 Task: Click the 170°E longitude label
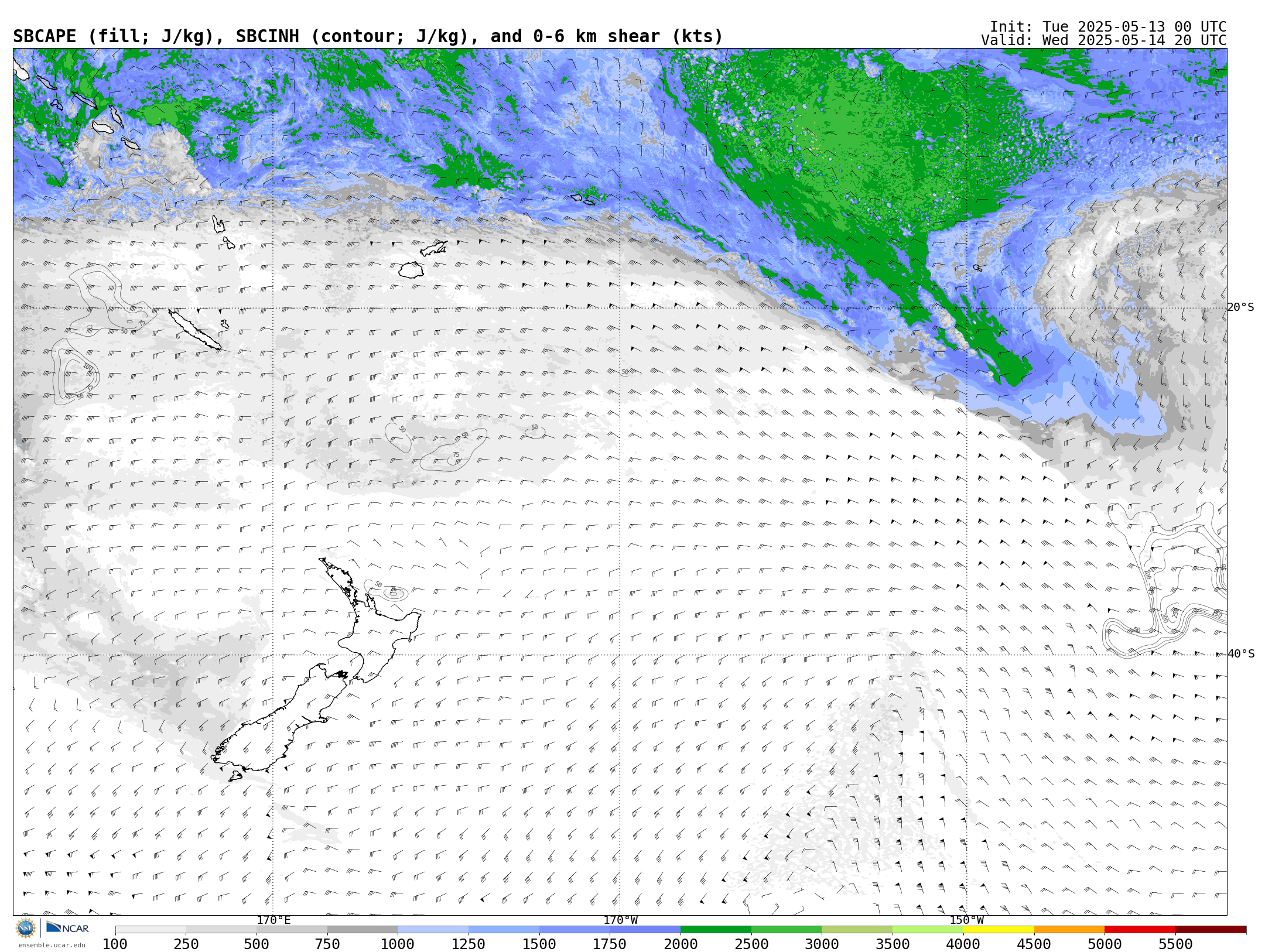coord(273,920)
